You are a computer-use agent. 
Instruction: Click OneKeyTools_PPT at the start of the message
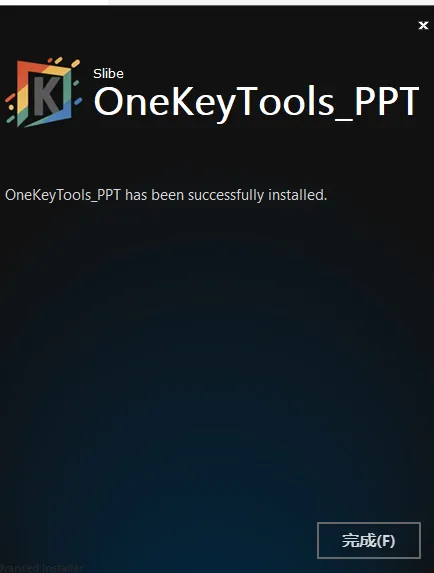click(62, 195)
